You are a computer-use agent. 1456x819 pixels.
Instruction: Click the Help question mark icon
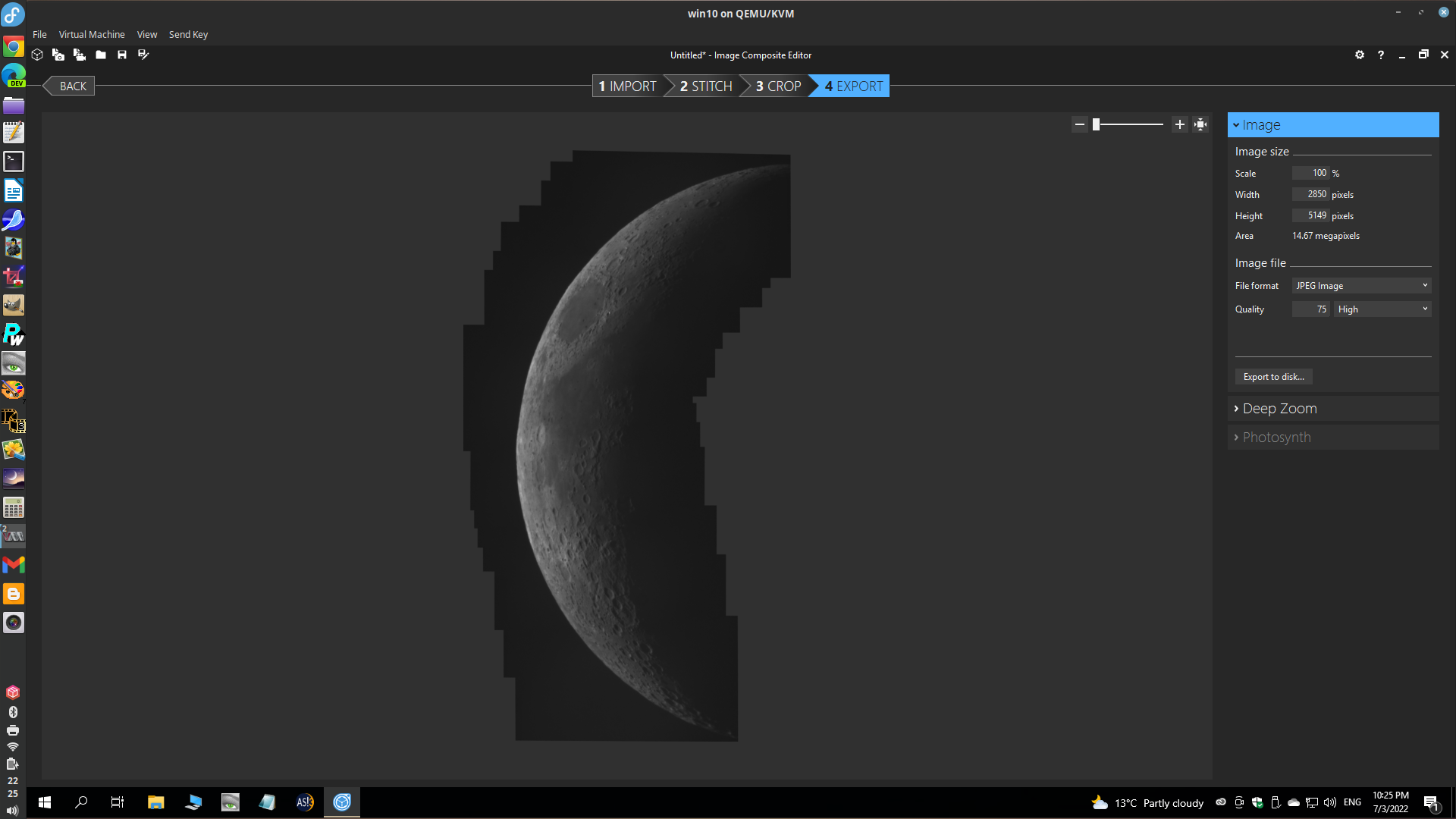pos(1381,55)
